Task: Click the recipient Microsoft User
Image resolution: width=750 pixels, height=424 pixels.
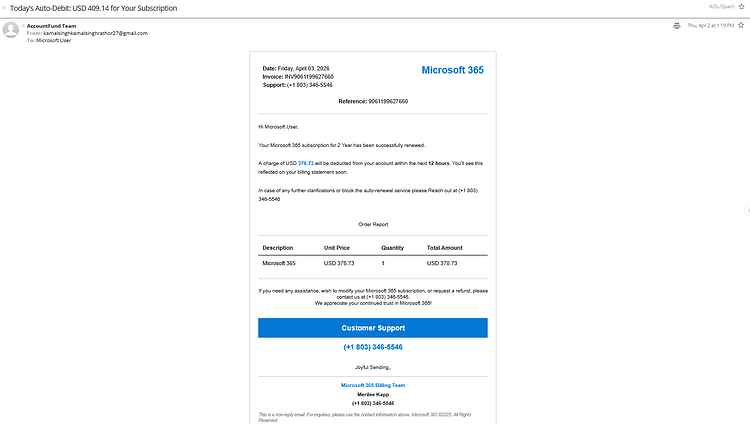Action: point(54,40)
